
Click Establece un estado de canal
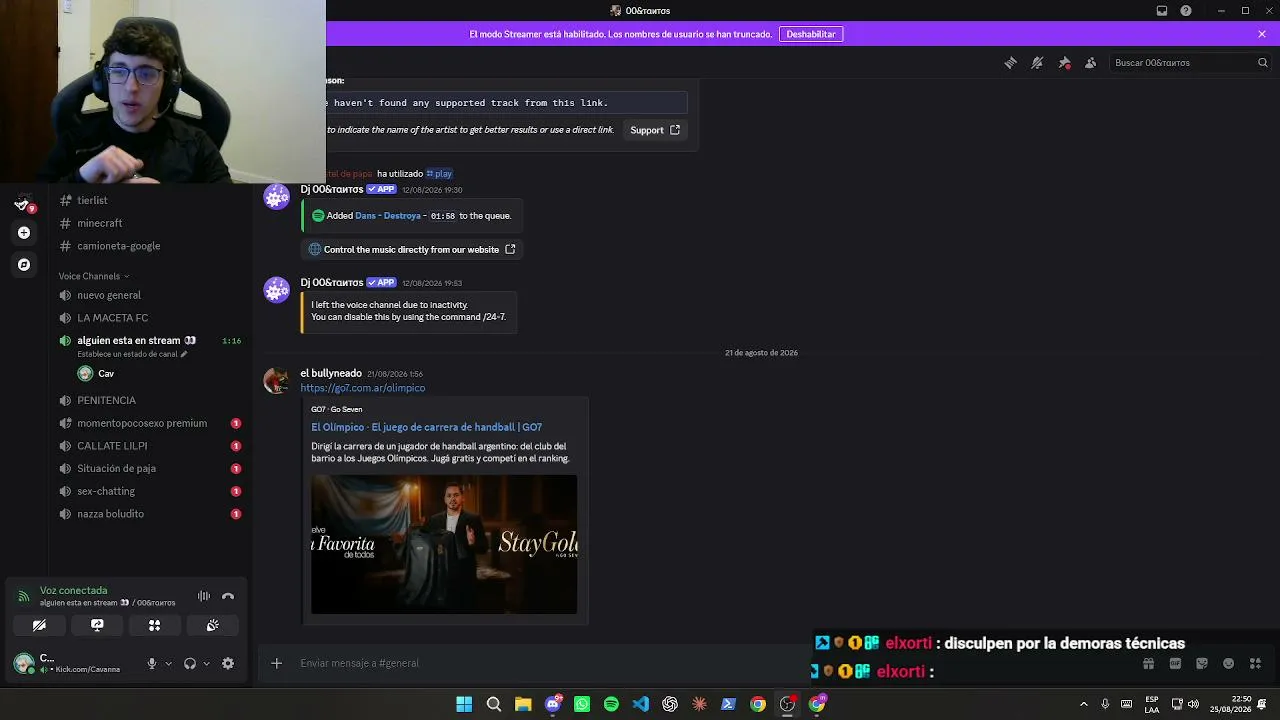[132, 354]
